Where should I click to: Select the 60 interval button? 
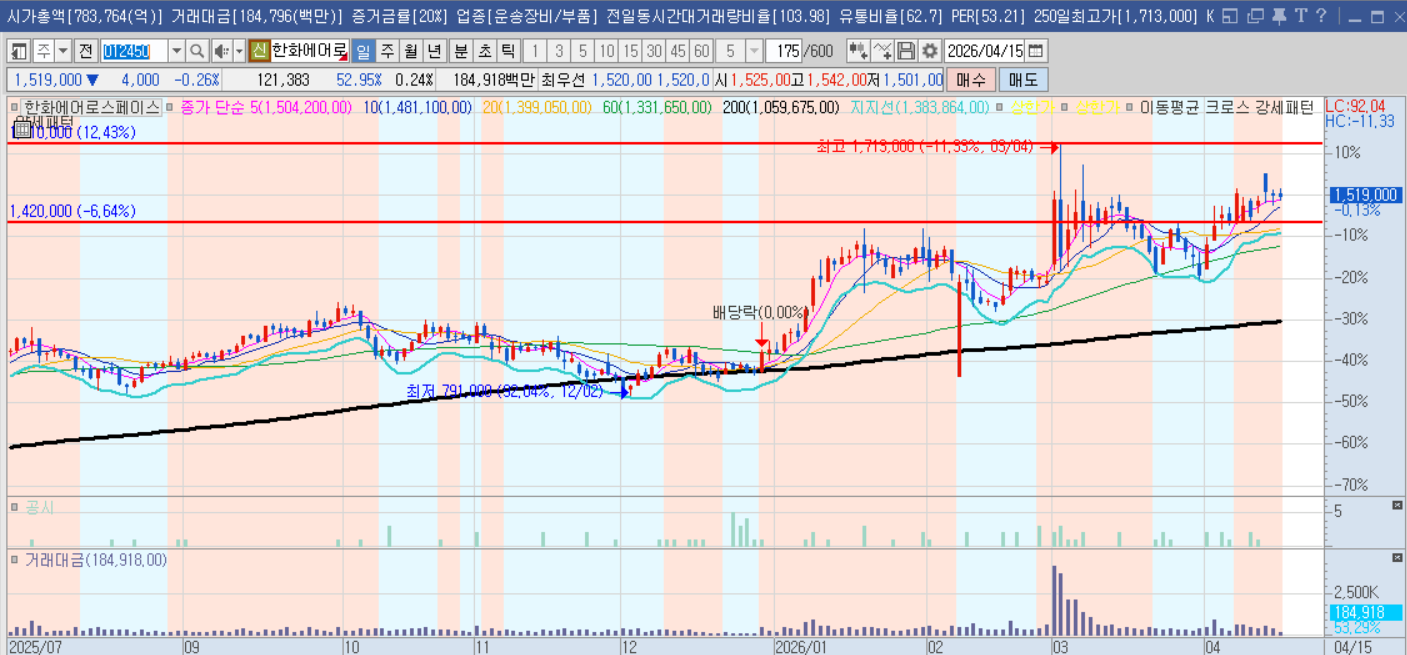tap(702, 51)
